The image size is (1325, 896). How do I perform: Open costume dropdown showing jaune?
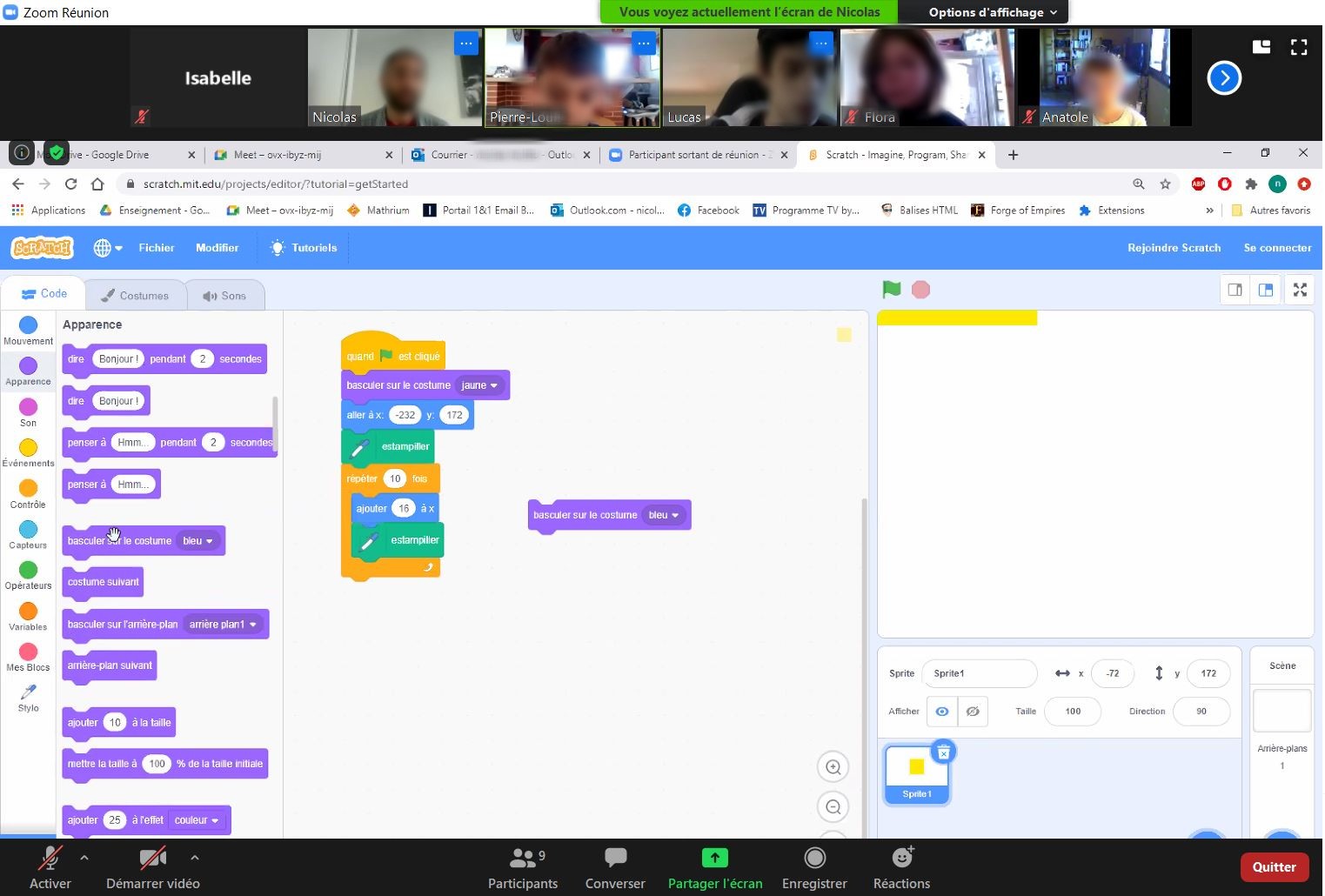click(479, 385)
